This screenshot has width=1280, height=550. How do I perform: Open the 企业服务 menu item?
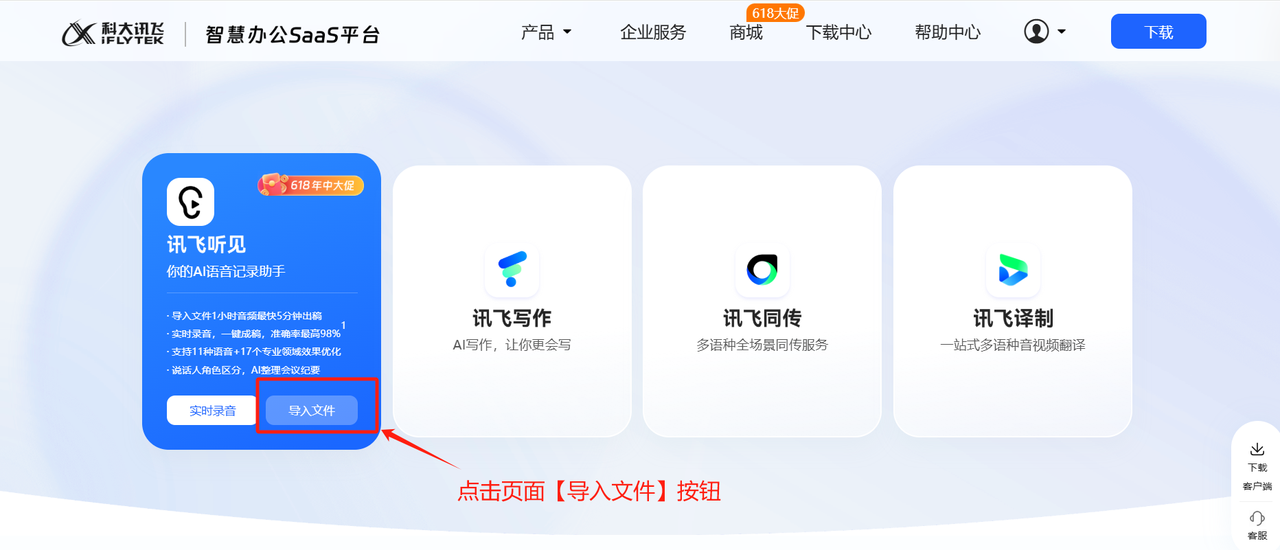tap(653, 32)
